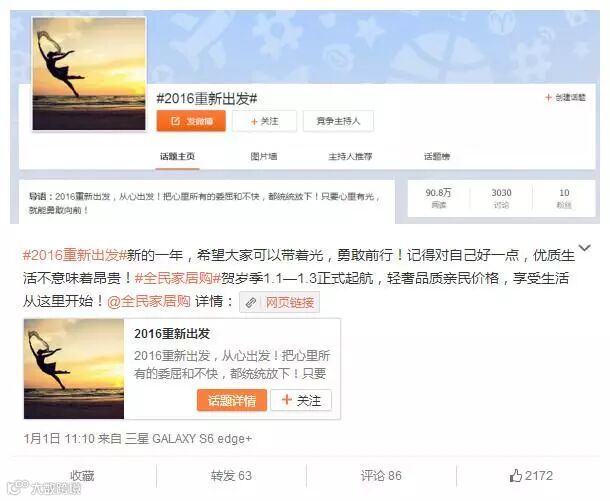Click the plus 创建话题 link
The height and width of the screenshot is (501, 610).
[x=565, y=98]
